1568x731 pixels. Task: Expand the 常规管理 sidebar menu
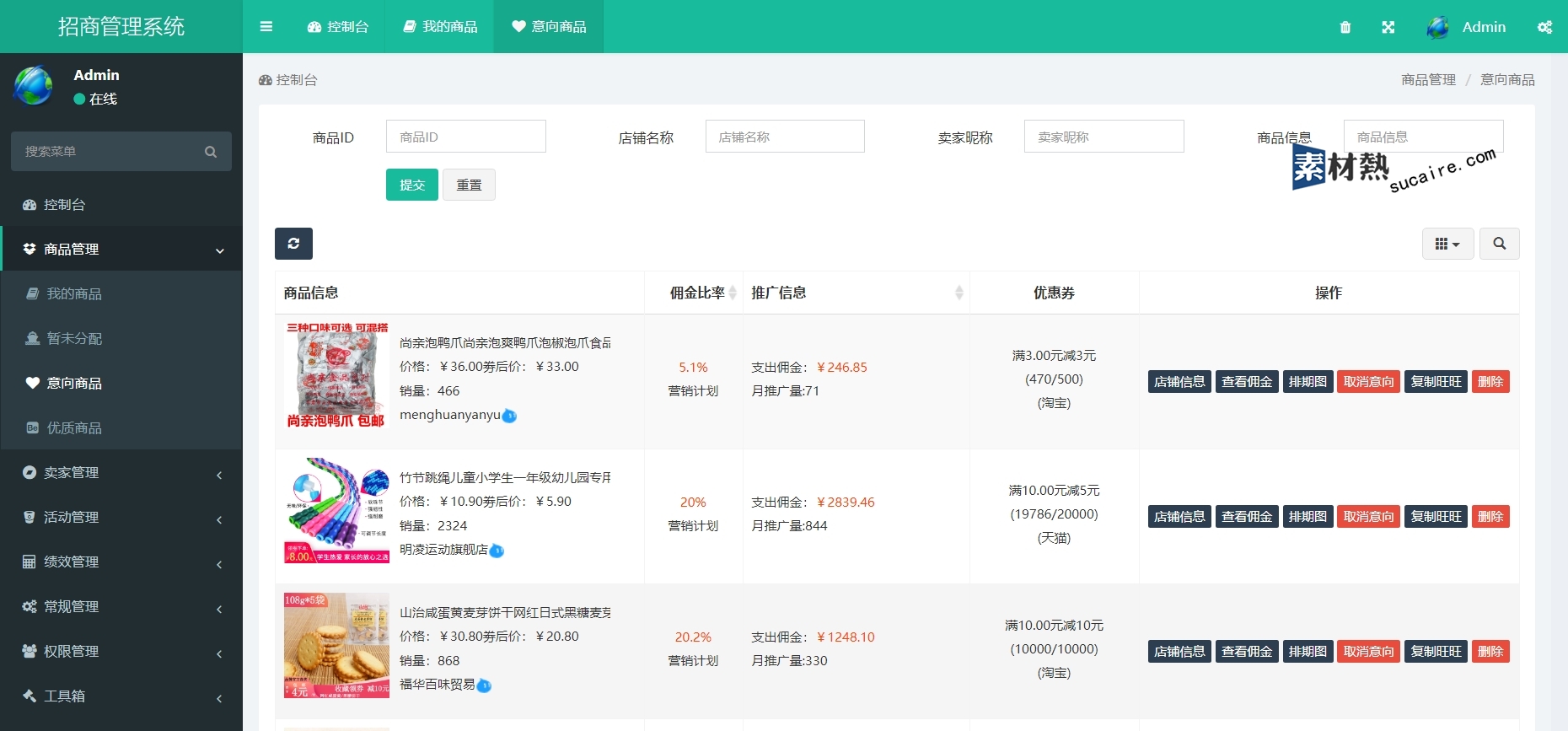point(121,606)
